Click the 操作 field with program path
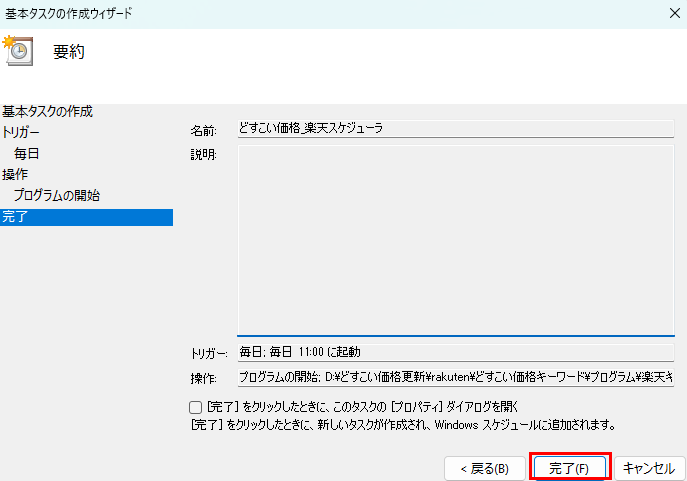687x481 pixels. (x=456, y=377)
